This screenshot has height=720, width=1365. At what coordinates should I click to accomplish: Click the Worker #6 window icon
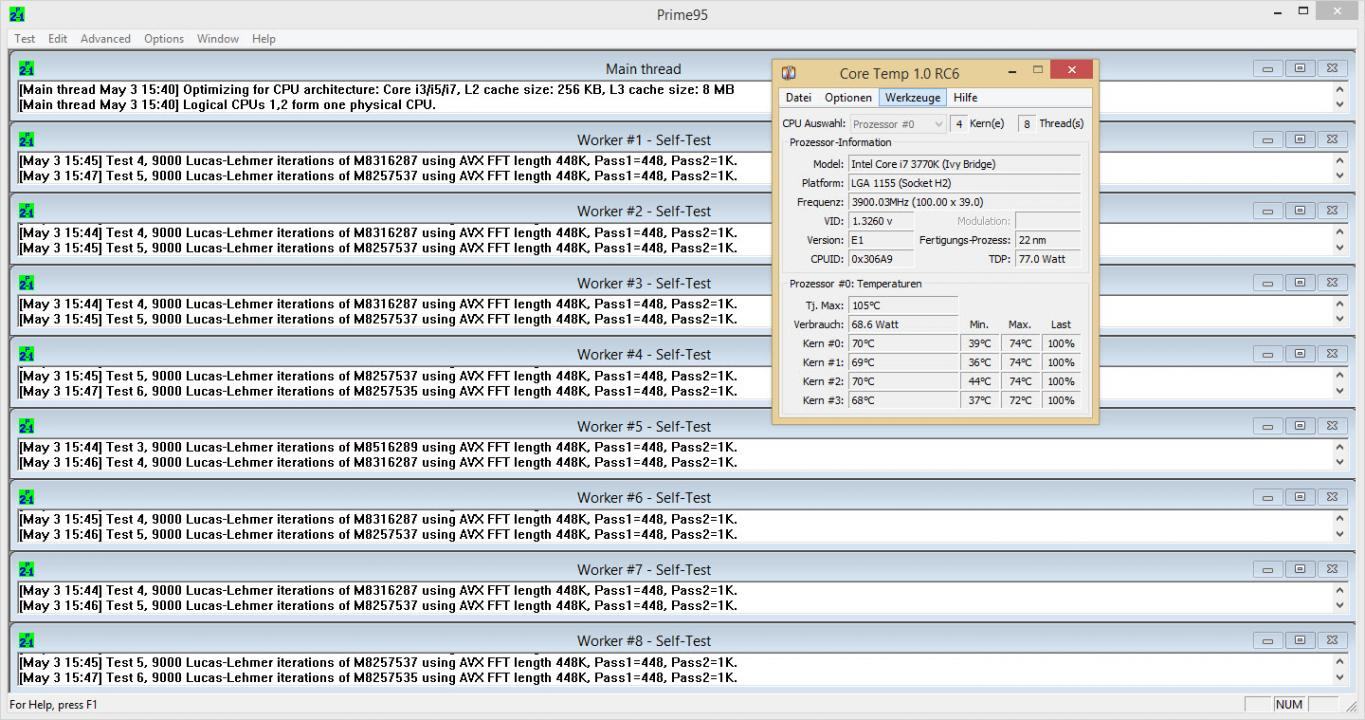(26, 497)
